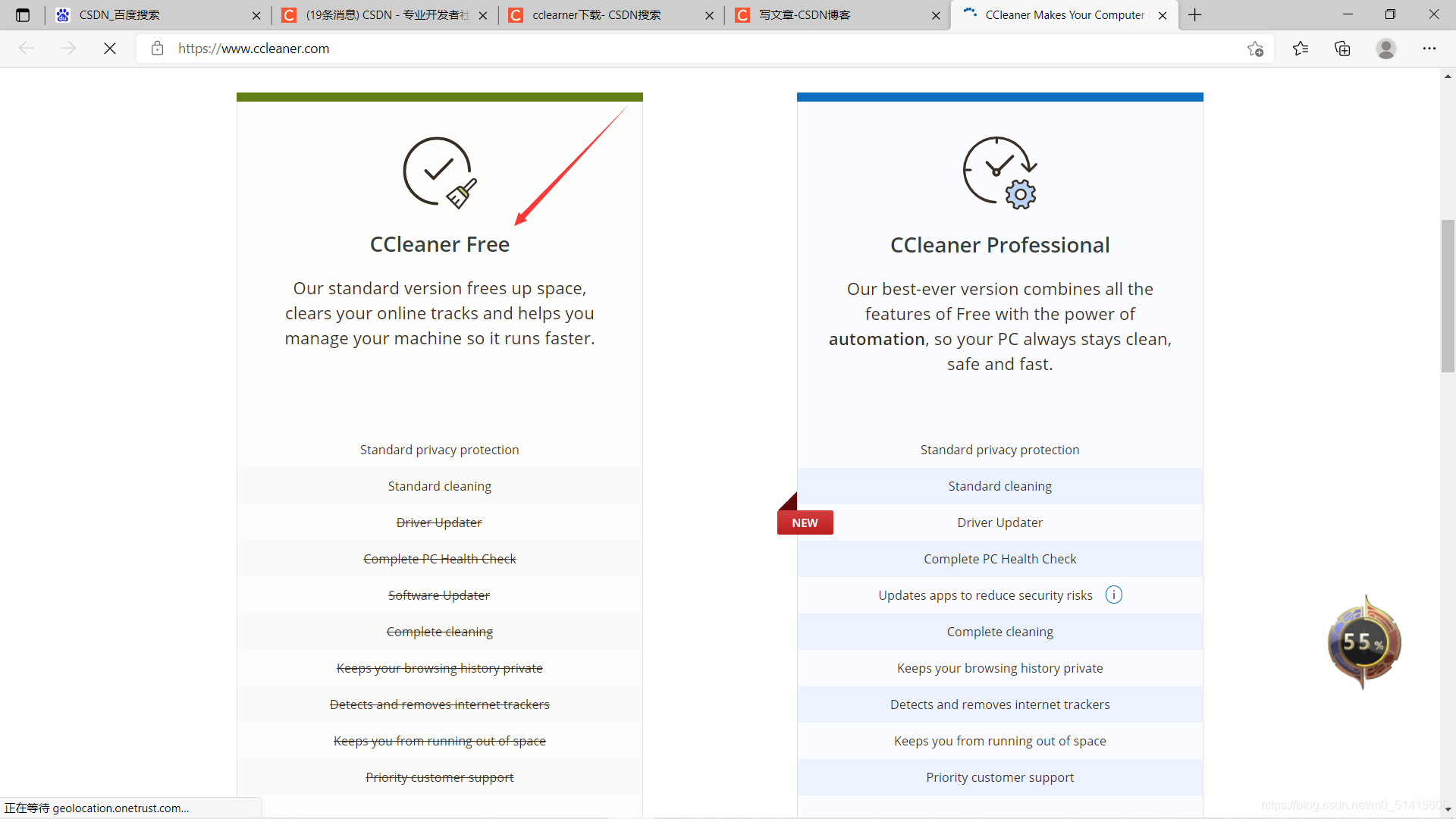Open the browser profile menu
Image resolution: width=1456 pixels, height=819 pixels.
pos(1386,49)
